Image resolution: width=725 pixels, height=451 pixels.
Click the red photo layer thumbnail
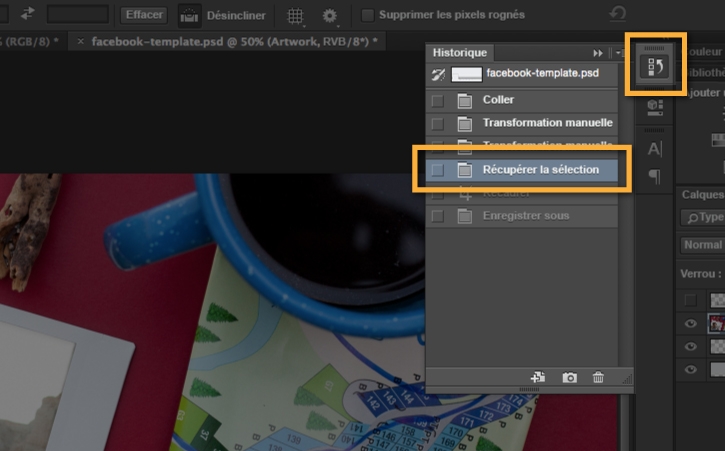(x=717, y=323)
